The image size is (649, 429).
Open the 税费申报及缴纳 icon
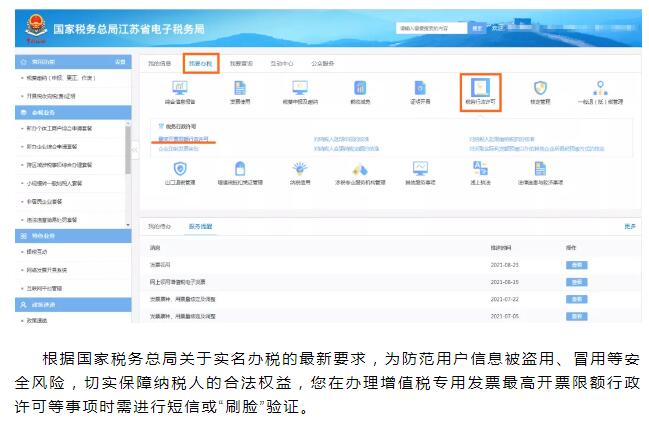300,88
